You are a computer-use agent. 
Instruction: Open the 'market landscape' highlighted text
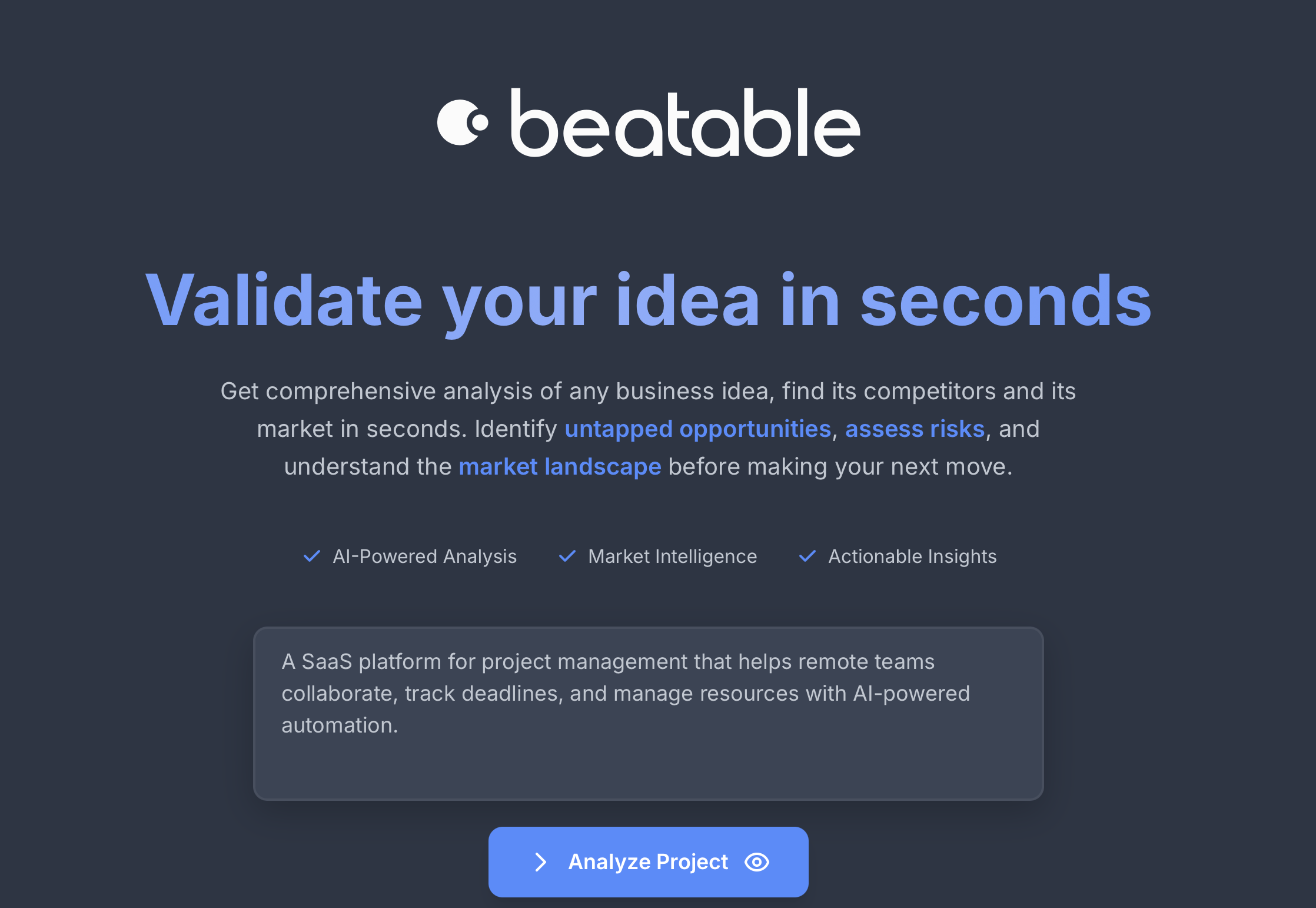560,466
